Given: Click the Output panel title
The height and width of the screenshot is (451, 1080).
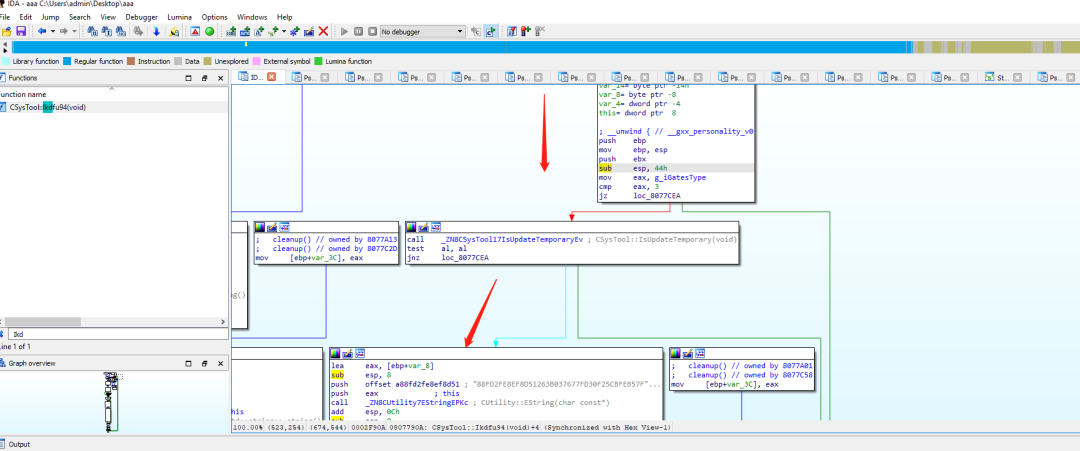Looking at the screenshot, I should pyautogui.click(x=19, y=445).
